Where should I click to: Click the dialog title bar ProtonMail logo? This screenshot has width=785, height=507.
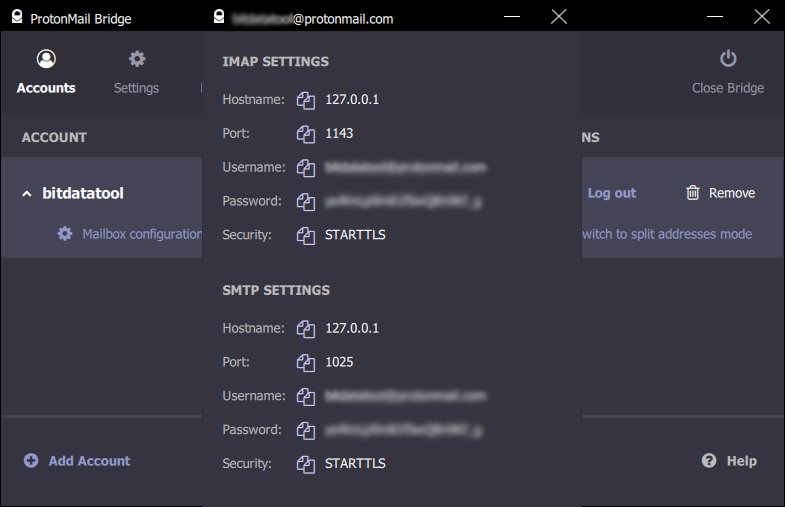(219, 17)
